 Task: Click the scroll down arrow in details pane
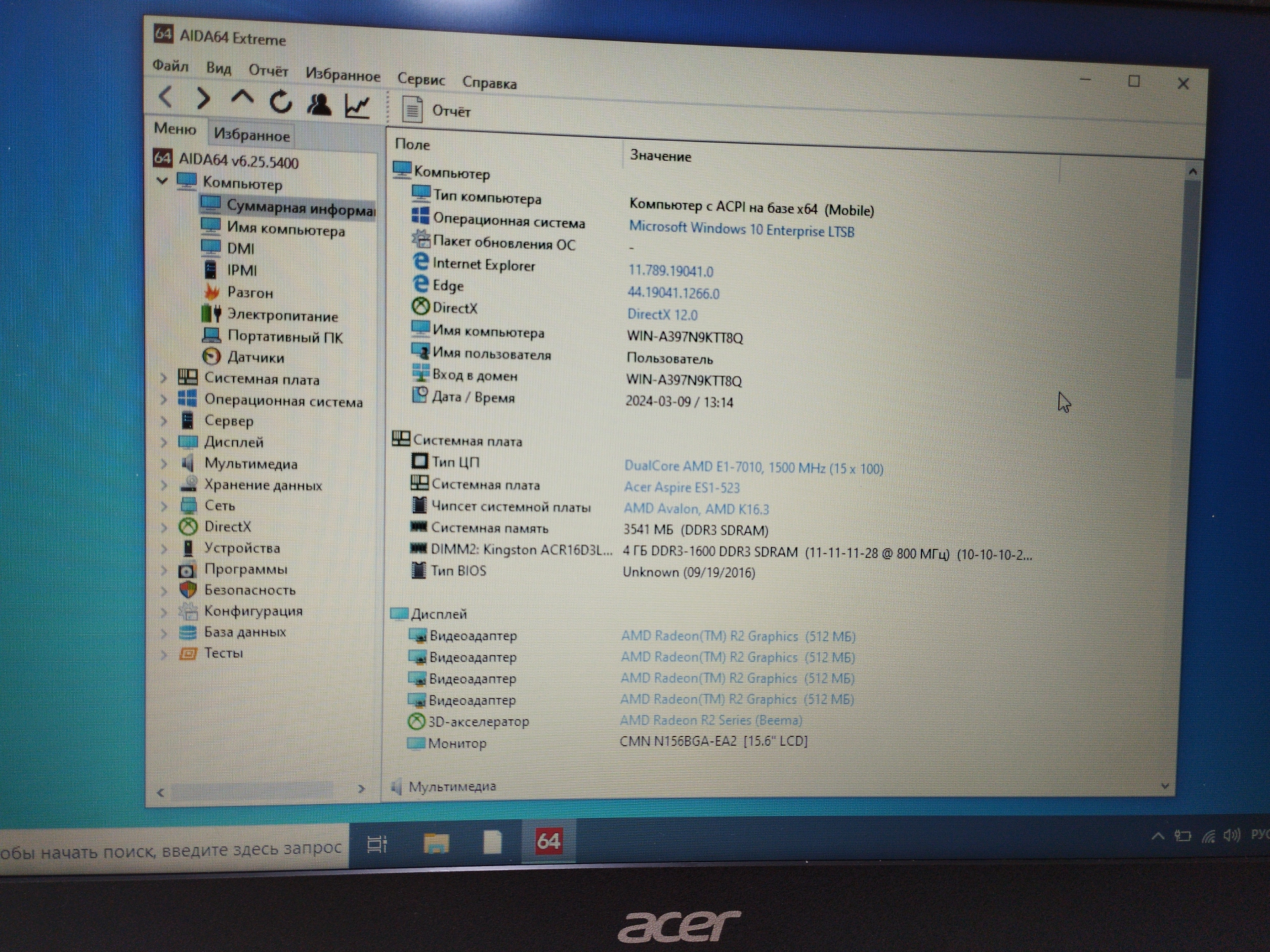tap(1165, 786)
